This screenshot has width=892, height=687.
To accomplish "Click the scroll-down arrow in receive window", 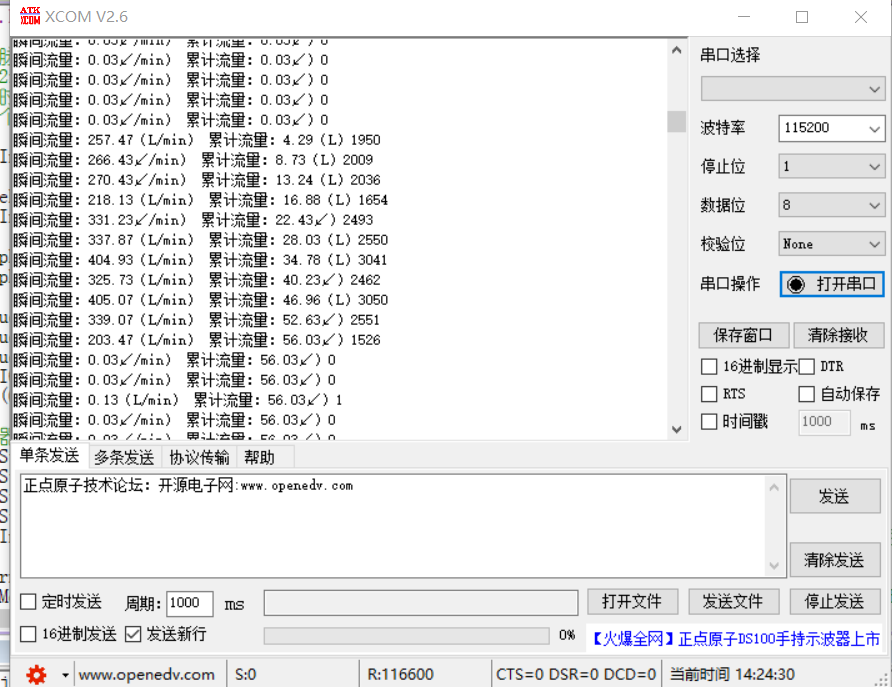I will (677, 428).
